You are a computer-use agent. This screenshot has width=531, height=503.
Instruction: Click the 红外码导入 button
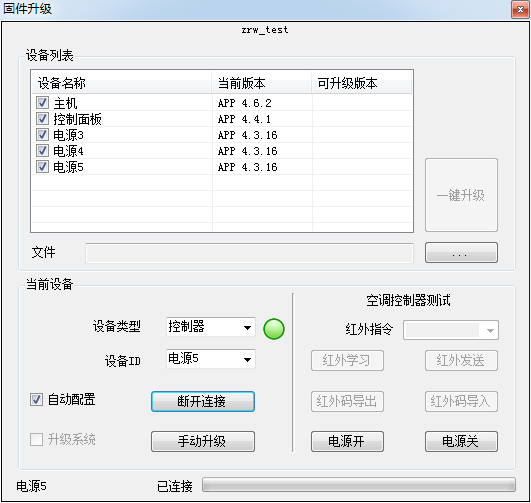[x=461, y=401]
